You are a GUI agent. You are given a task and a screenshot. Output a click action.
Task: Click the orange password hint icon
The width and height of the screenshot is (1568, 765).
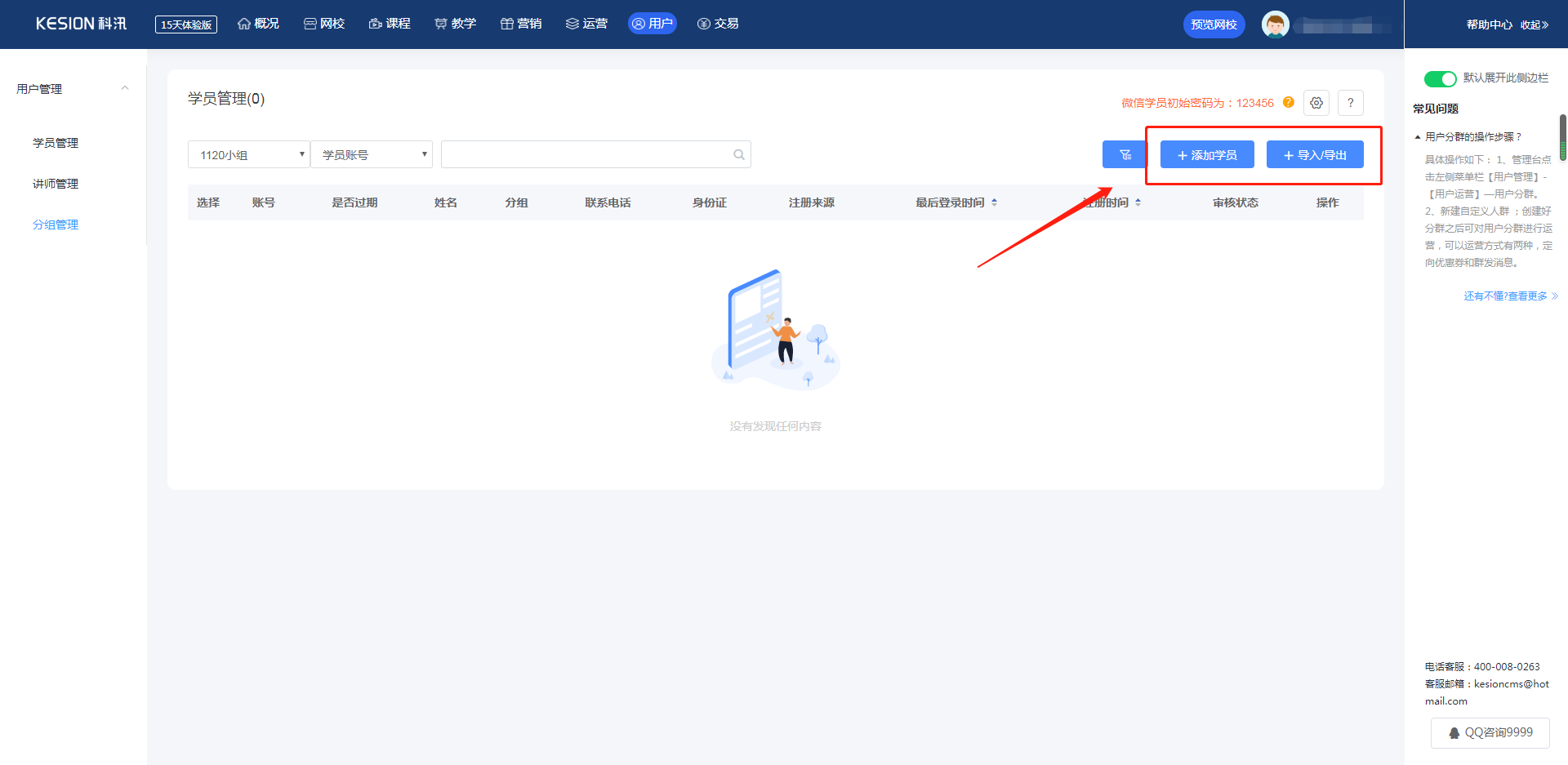coord(1289,102)
